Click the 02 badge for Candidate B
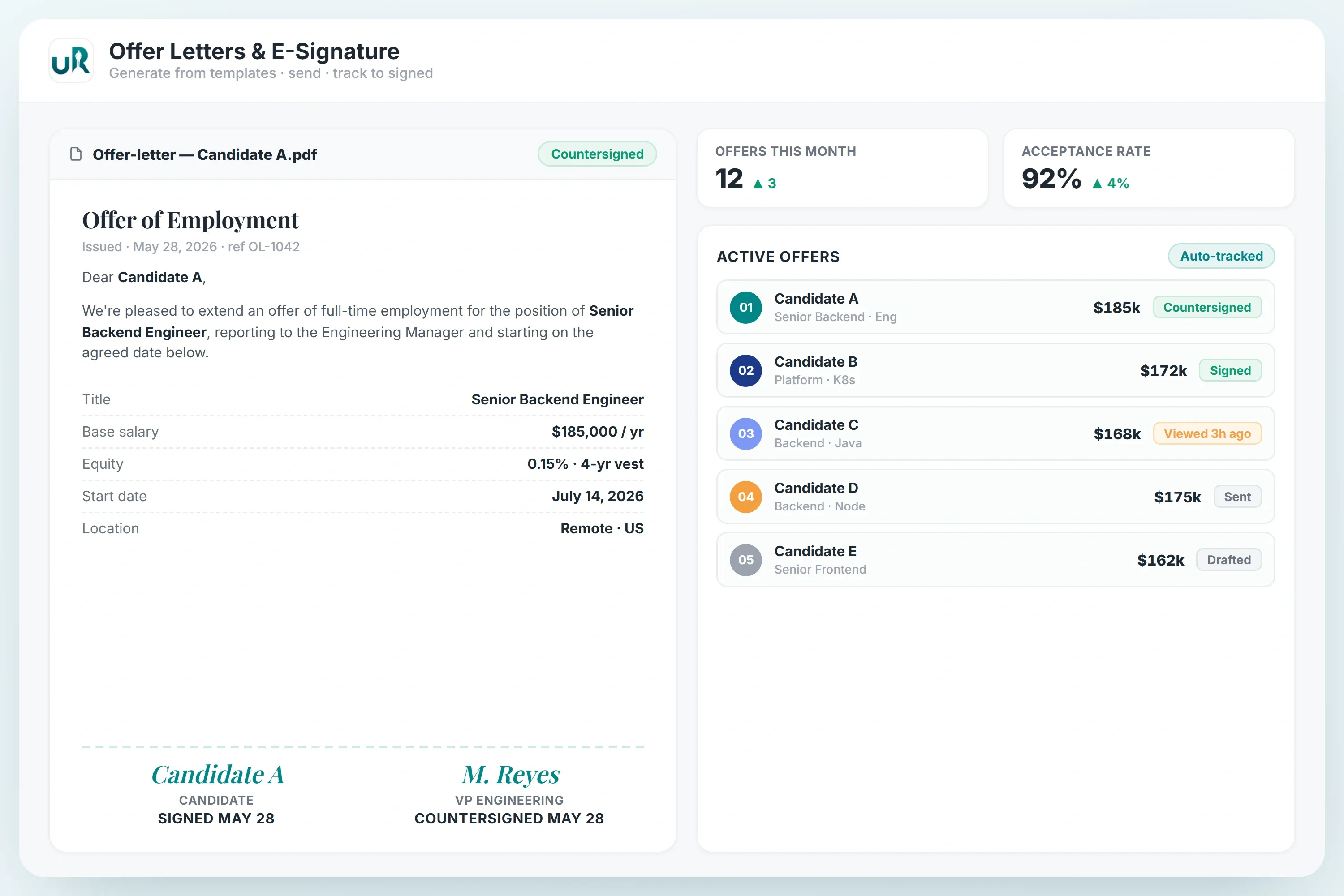Screen dimensions: 1344x896 coord(745,370)
